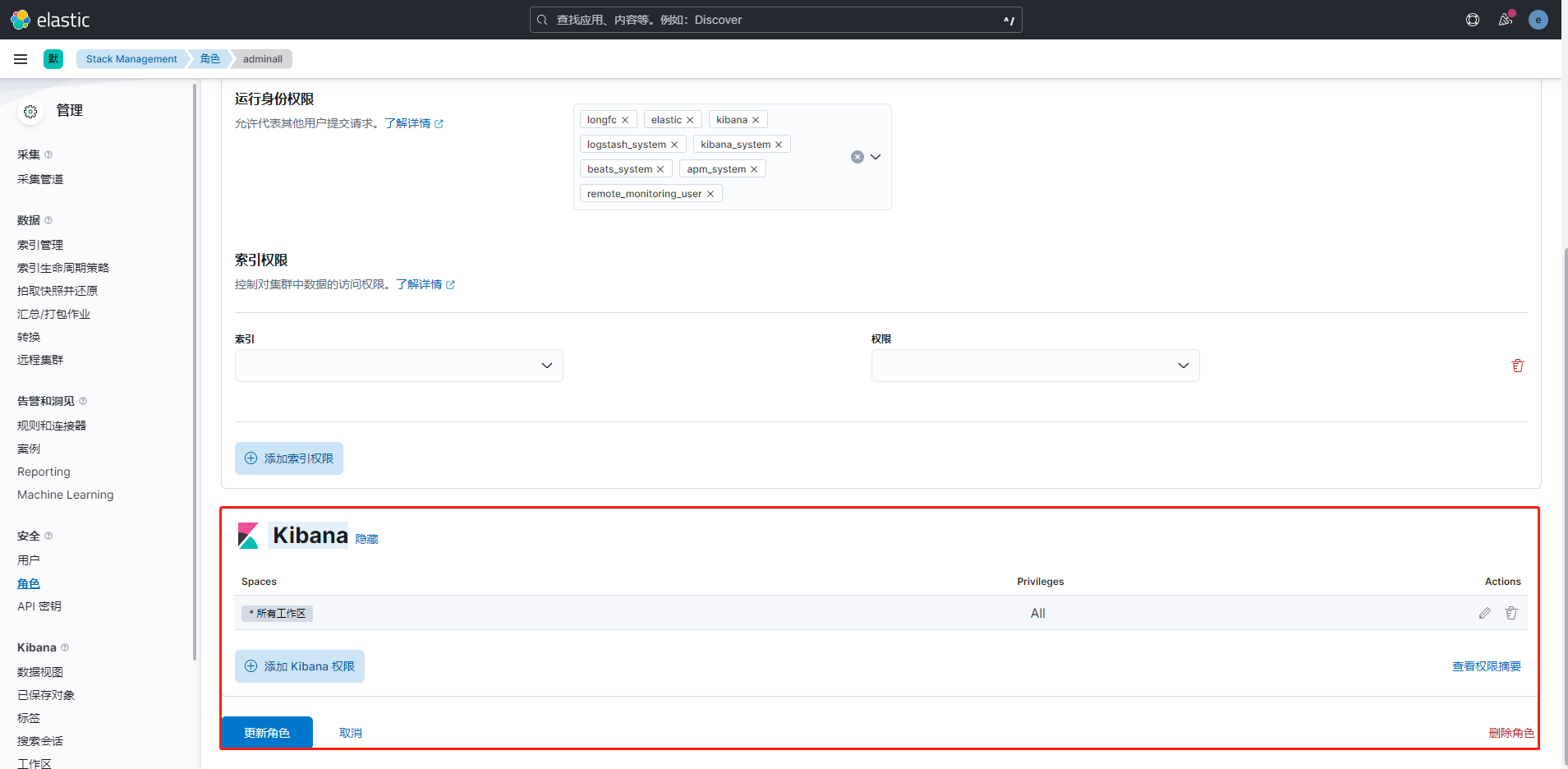Remove the apm_system run-as tag
Screen dimensions: 1568x769
(754, 169)
